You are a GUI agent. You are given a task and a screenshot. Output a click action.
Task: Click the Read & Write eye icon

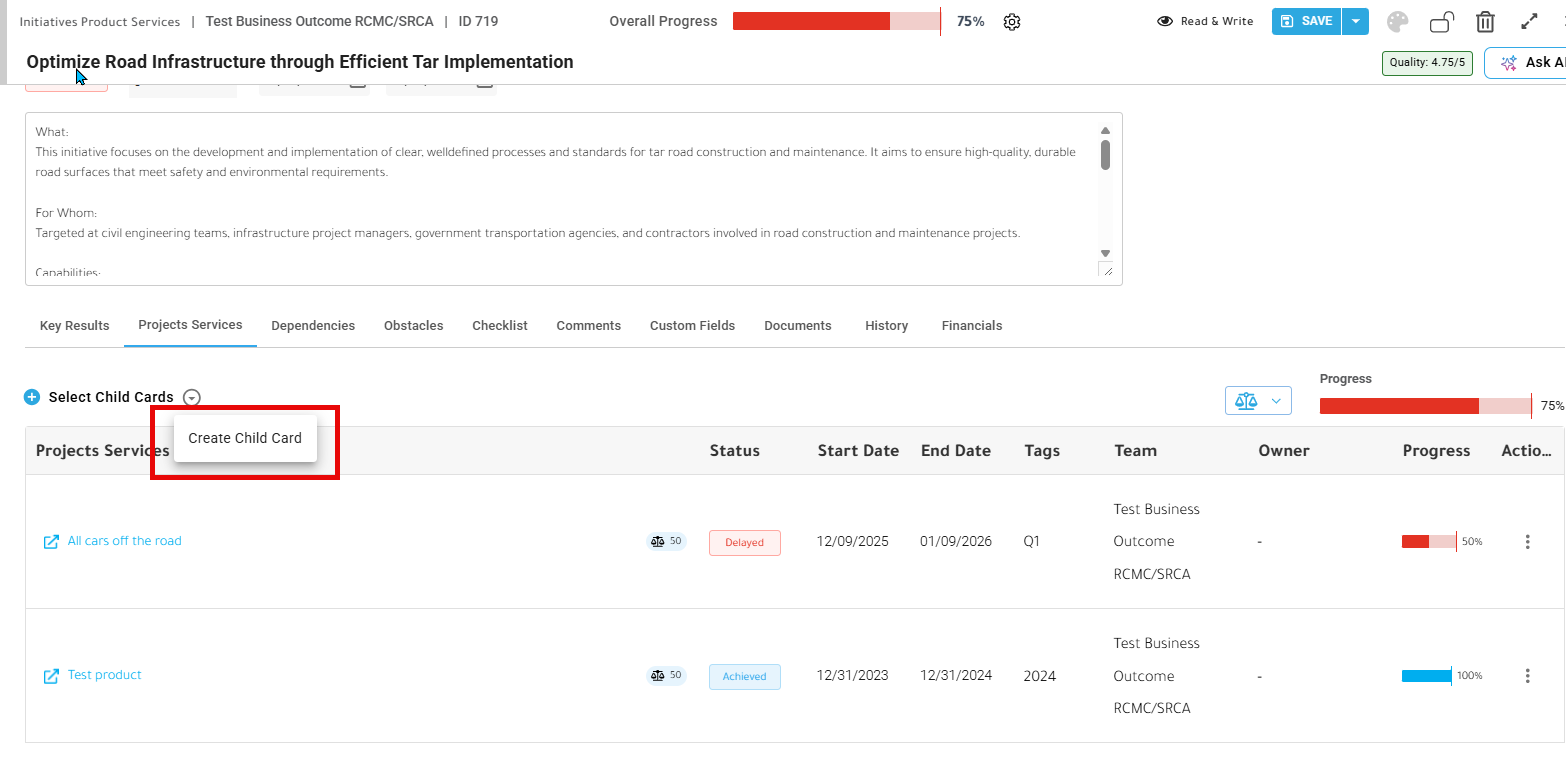pyautogui.click(x=1165, y=21)
